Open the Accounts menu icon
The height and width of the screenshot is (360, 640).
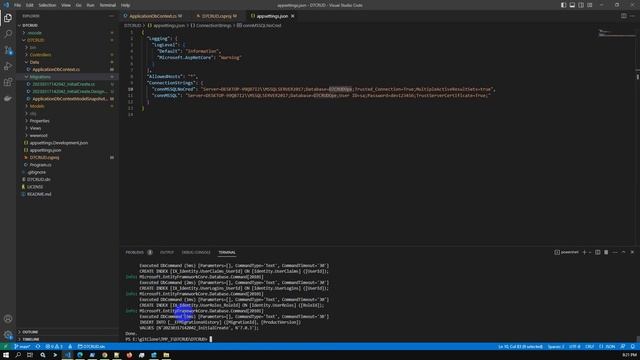click(8, 319)
